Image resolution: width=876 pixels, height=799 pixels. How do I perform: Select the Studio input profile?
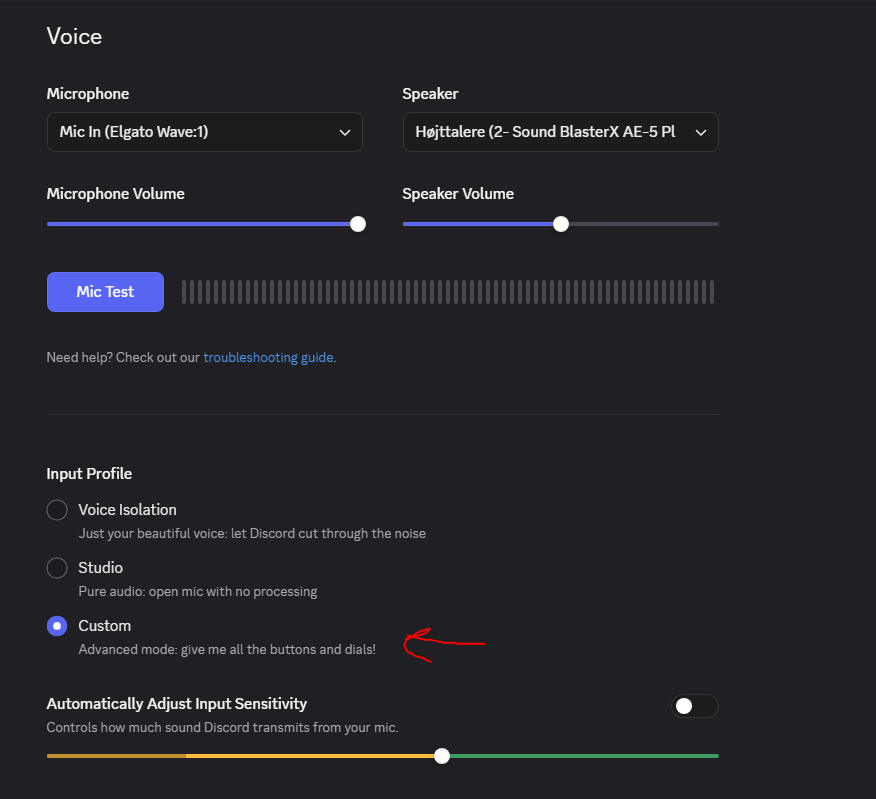coord(57,568)
